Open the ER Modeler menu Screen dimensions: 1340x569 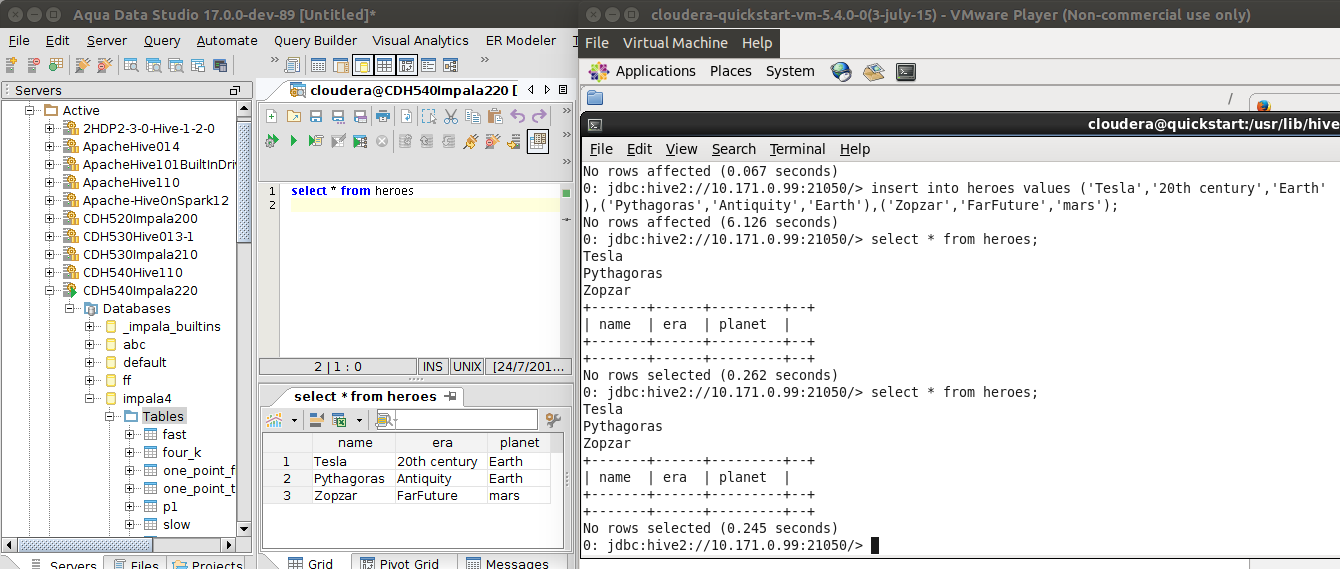[521, 40]
